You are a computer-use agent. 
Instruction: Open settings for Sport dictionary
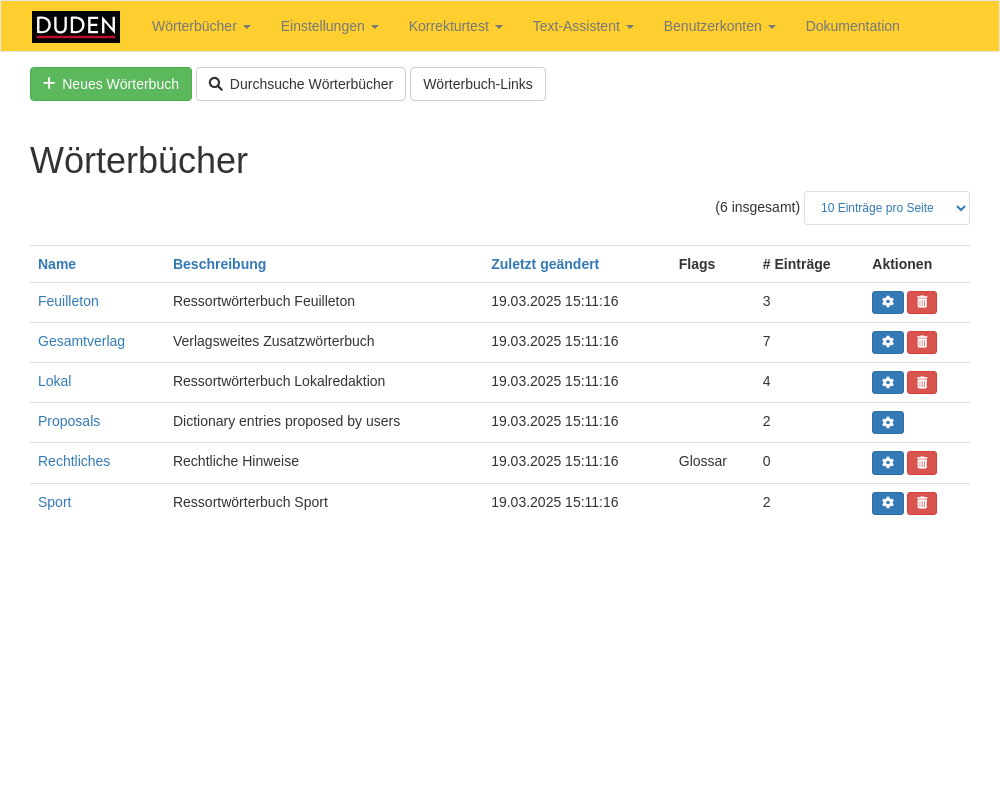coord(887,503)
